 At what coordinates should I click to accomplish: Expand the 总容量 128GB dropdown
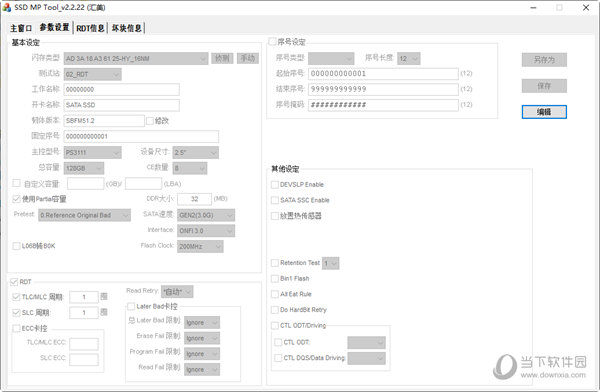(x=83, y=168)
